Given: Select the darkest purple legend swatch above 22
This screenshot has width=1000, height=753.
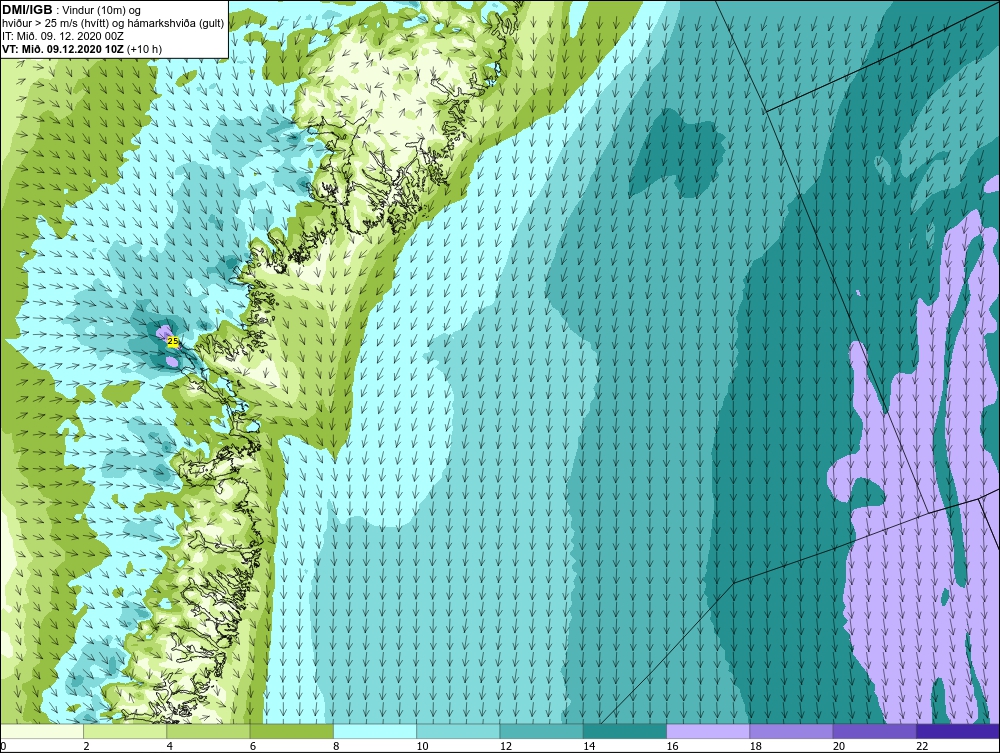Looking at the screenshot, I should [x=958, y=731].
